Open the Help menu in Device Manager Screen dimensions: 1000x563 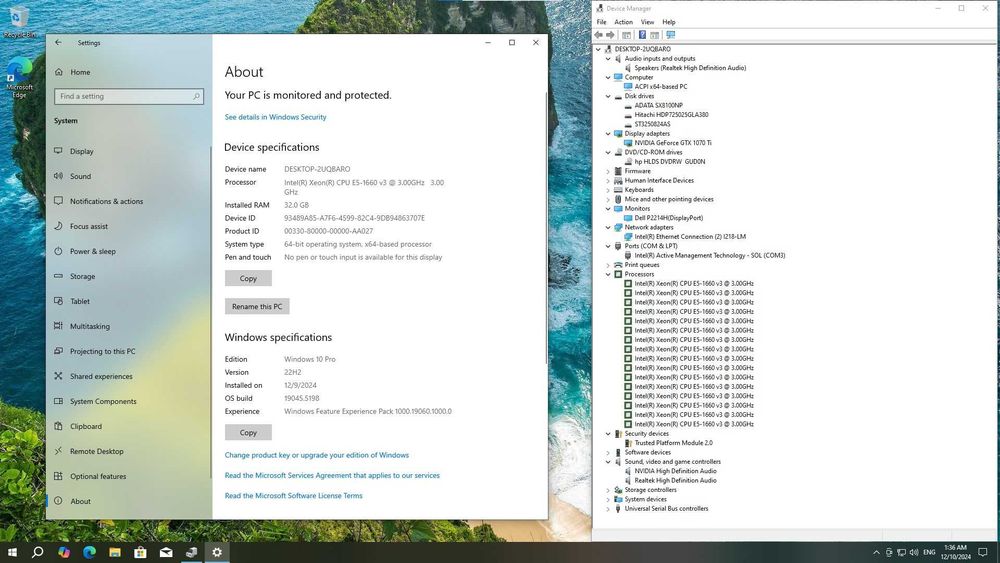coord(668,22)
